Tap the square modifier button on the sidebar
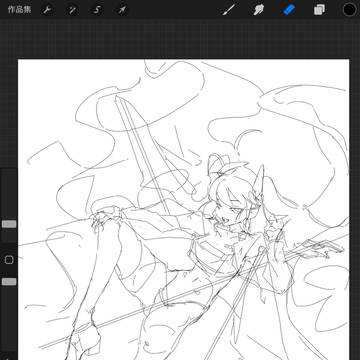The width and height of the screenshot is (360, 360). 9,260
